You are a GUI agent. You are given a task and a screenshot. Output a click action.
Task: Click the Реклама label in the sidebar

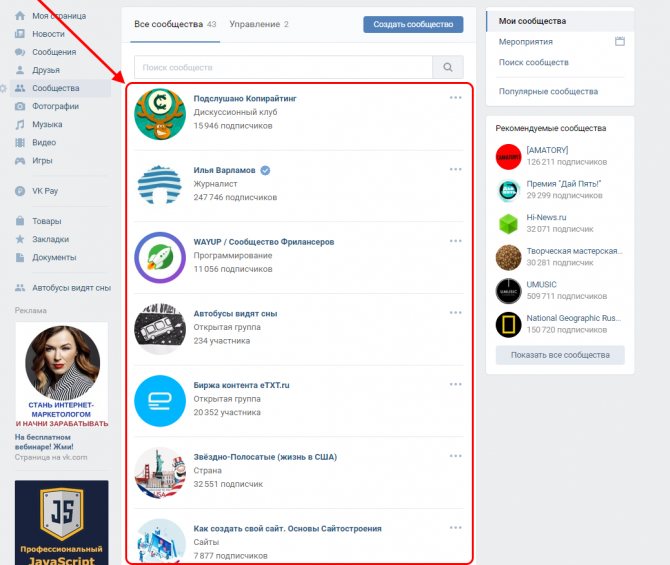31,310
